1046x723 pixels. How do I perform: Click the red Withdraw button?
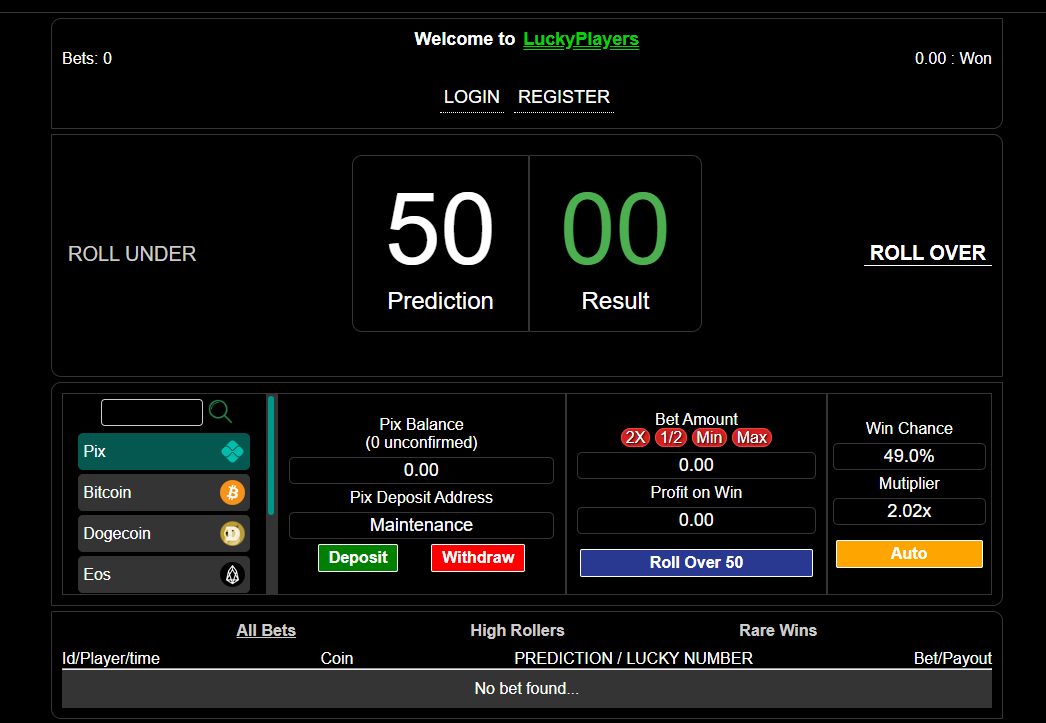tap(478, 558)
